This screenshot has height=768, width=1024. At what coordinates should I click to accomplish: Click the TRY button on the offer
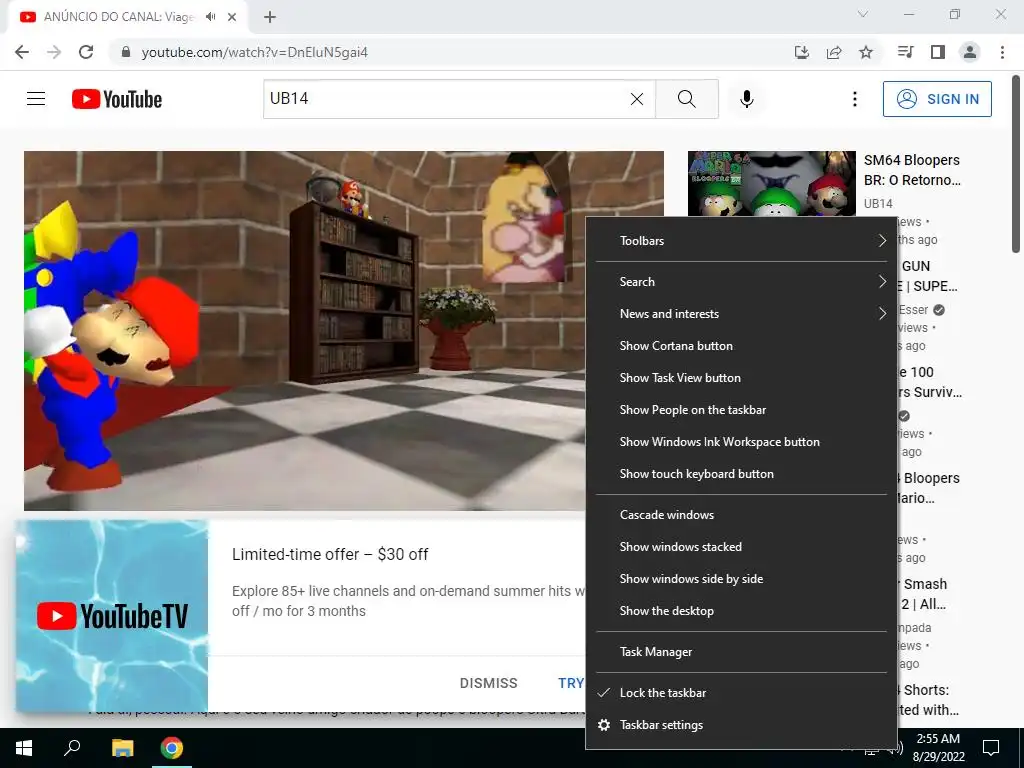point(571,683)
